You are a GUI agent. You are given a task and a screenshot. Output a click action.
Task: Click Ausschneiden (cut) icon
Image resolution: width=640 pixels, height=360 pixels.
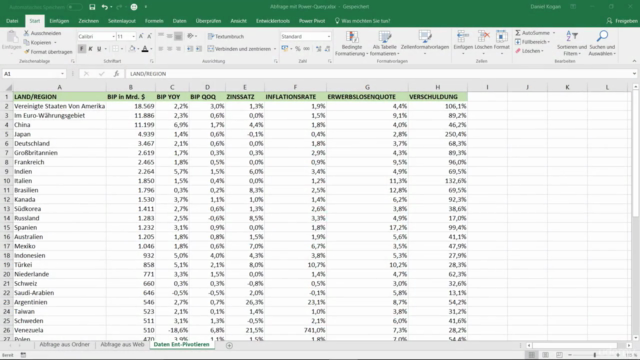27,33
